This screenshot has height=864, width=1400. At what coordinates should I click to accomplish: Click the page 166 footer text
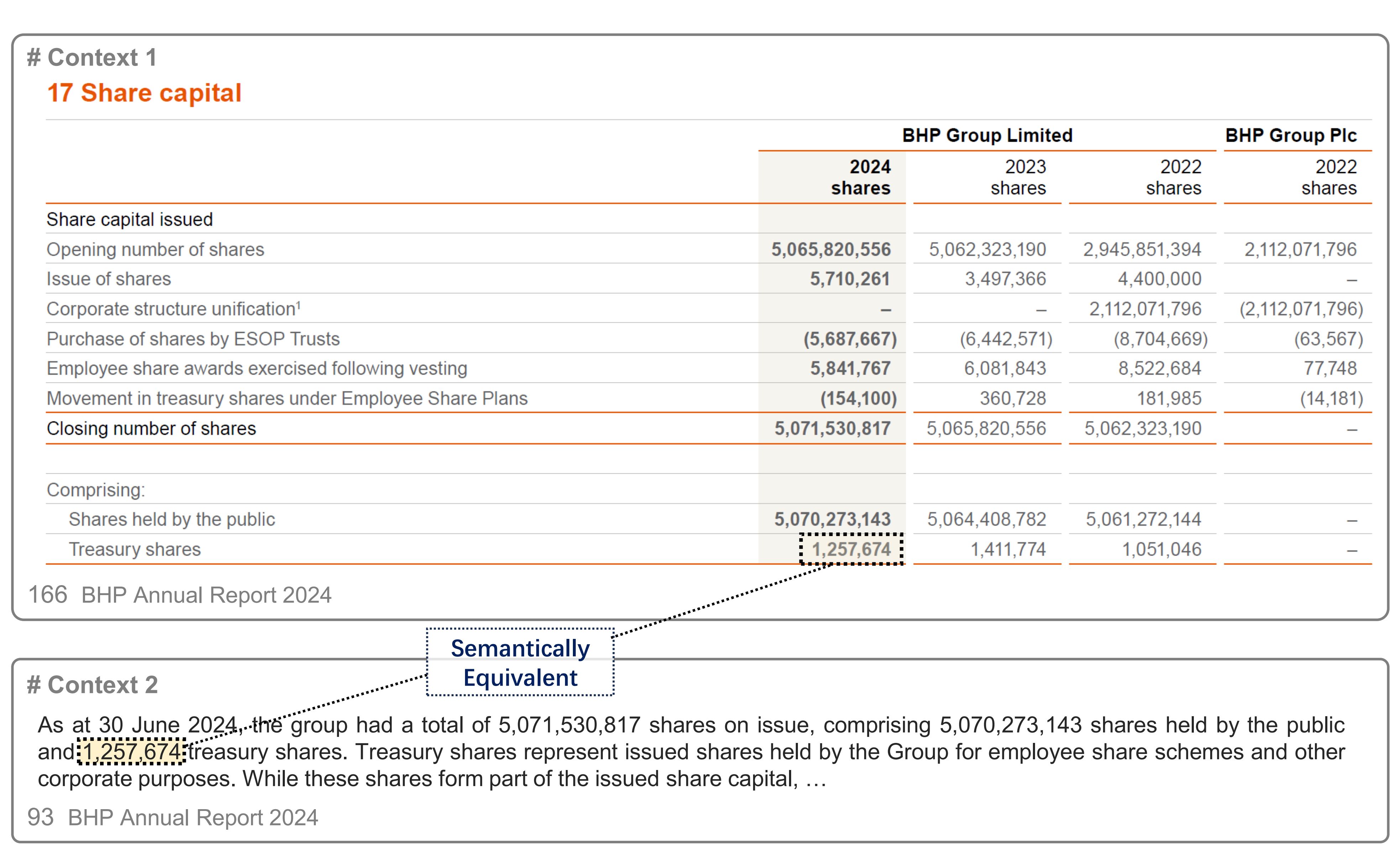click(x=179, y=595)
